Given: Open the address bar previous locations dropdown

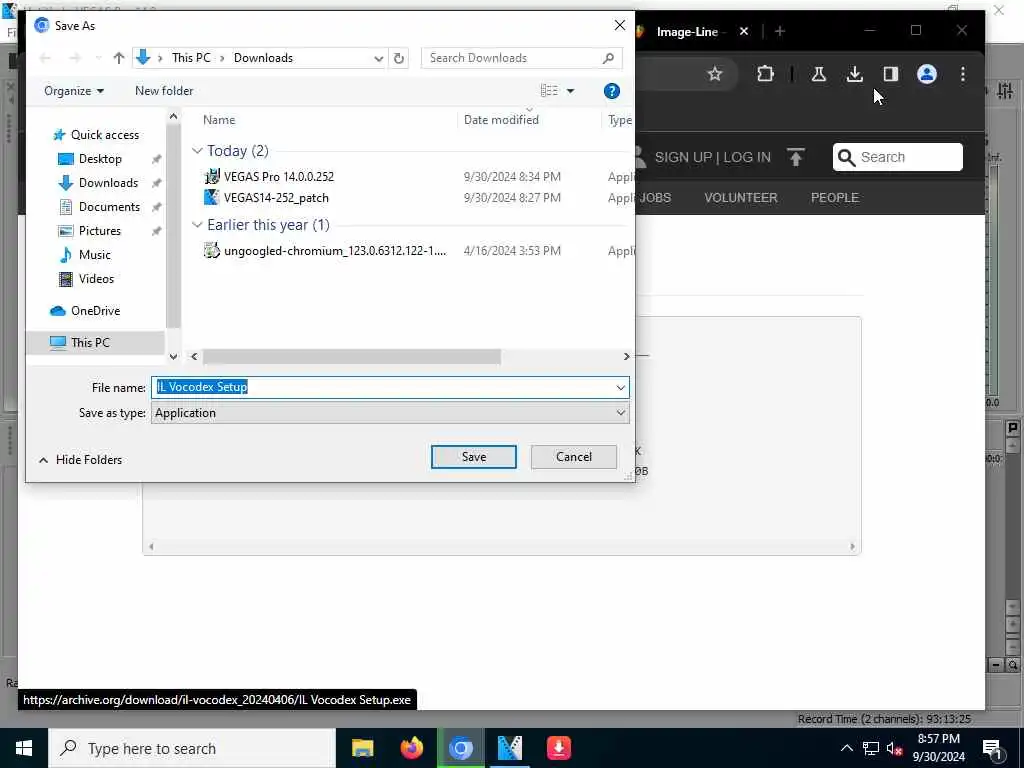Looking at the screenshot, I should [378, 58].
